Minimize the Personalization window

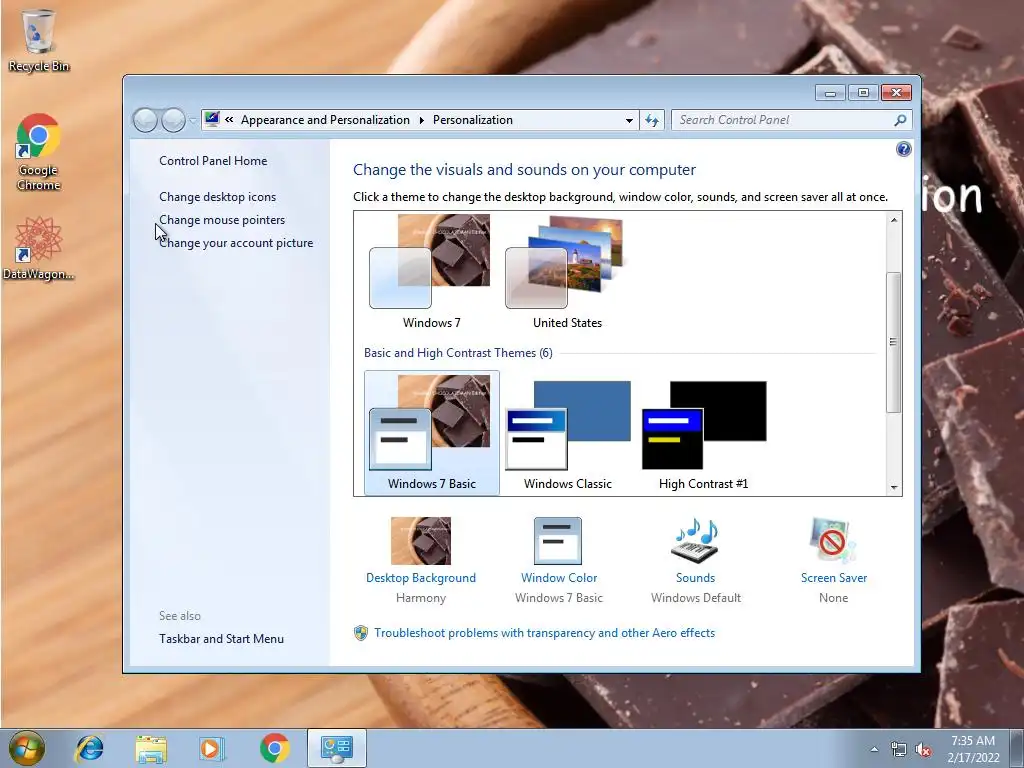tap(830, 93)
